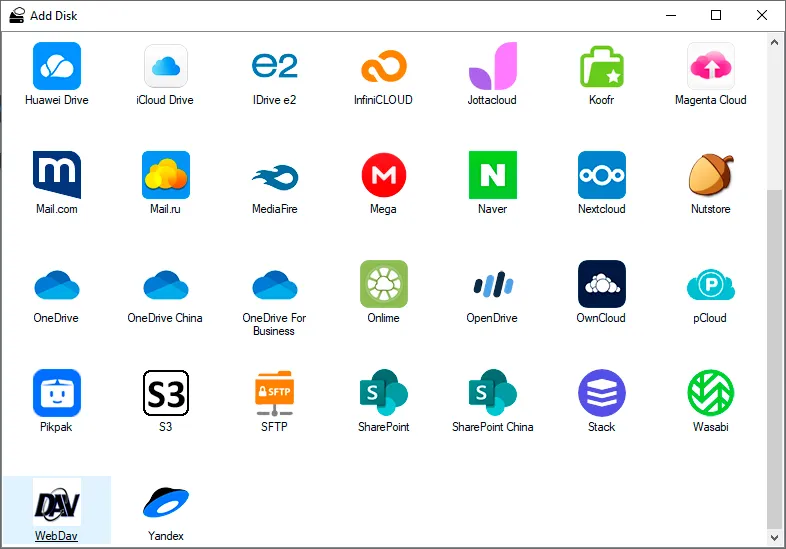Click the red Mega icon

coord(383,175)
